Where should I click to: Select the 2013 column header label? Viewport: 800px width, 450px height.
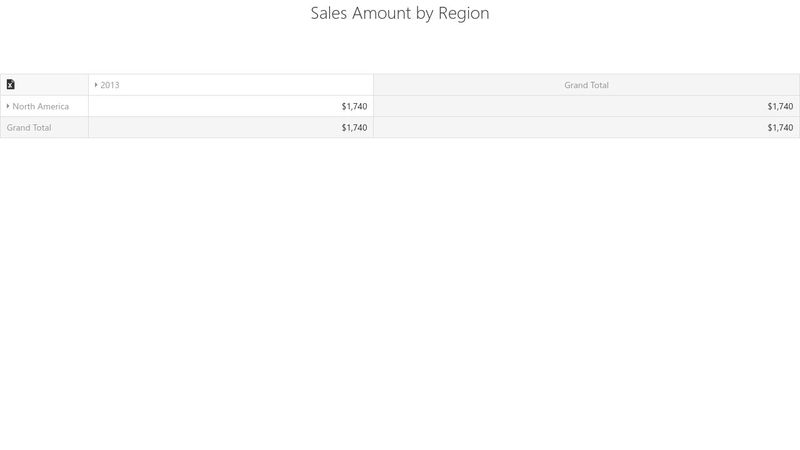(x=110, y=85)
